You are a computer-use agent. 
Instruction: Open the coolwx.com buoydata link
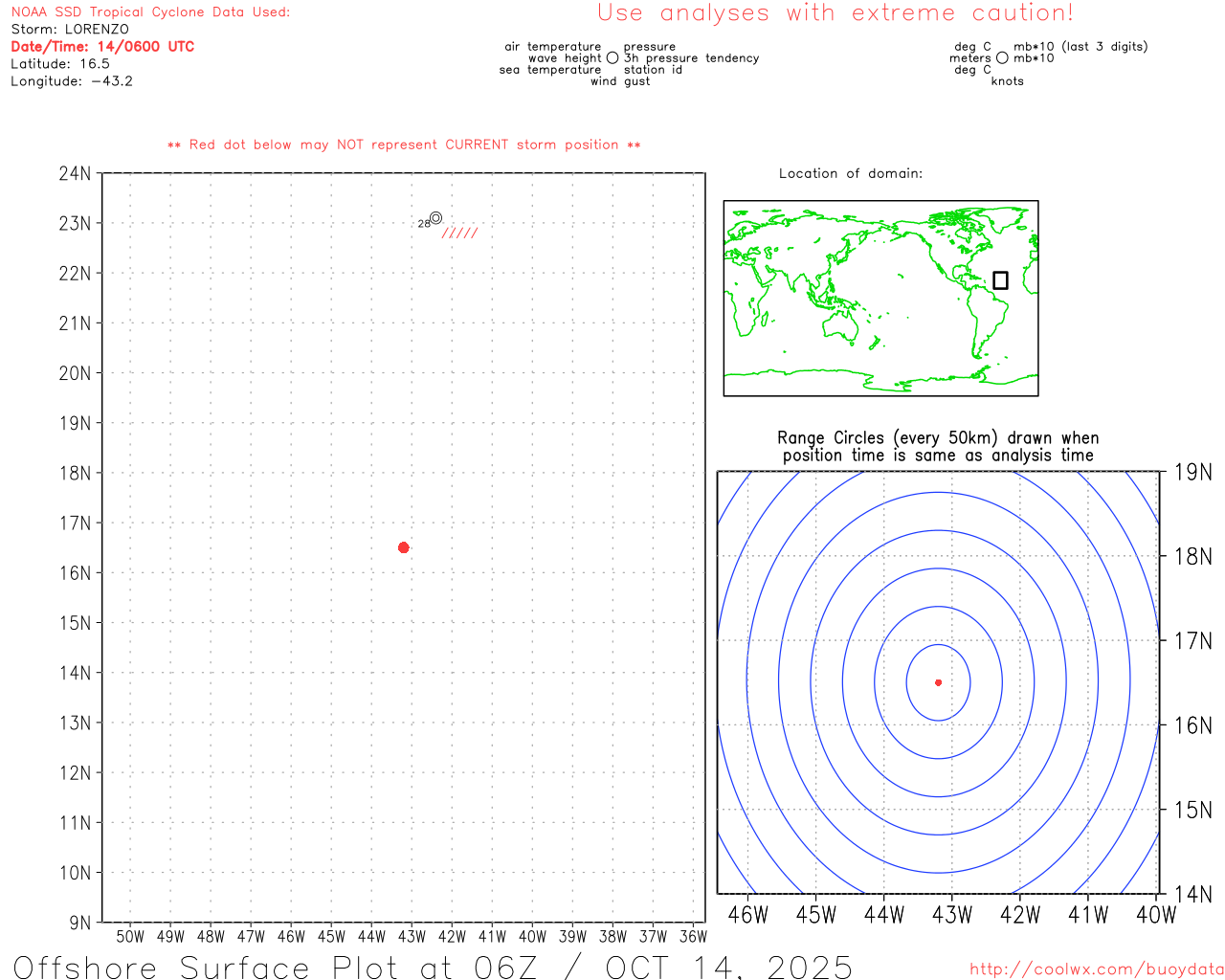tap(1096, 969)
